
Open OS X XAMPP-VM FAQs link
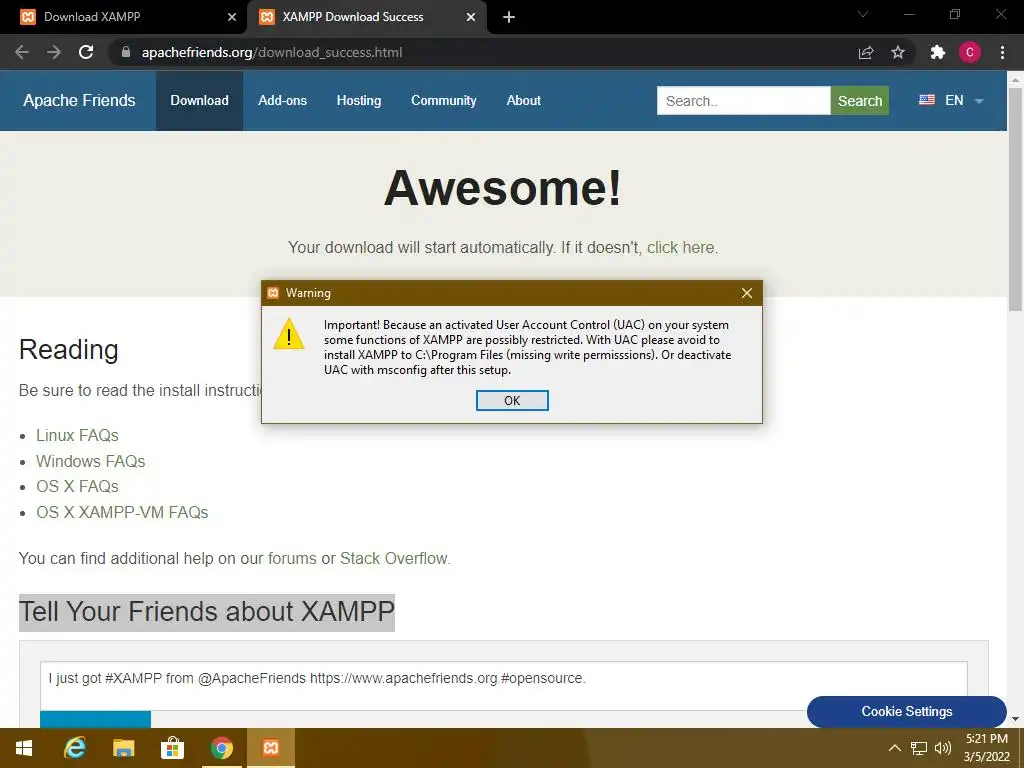122,512
